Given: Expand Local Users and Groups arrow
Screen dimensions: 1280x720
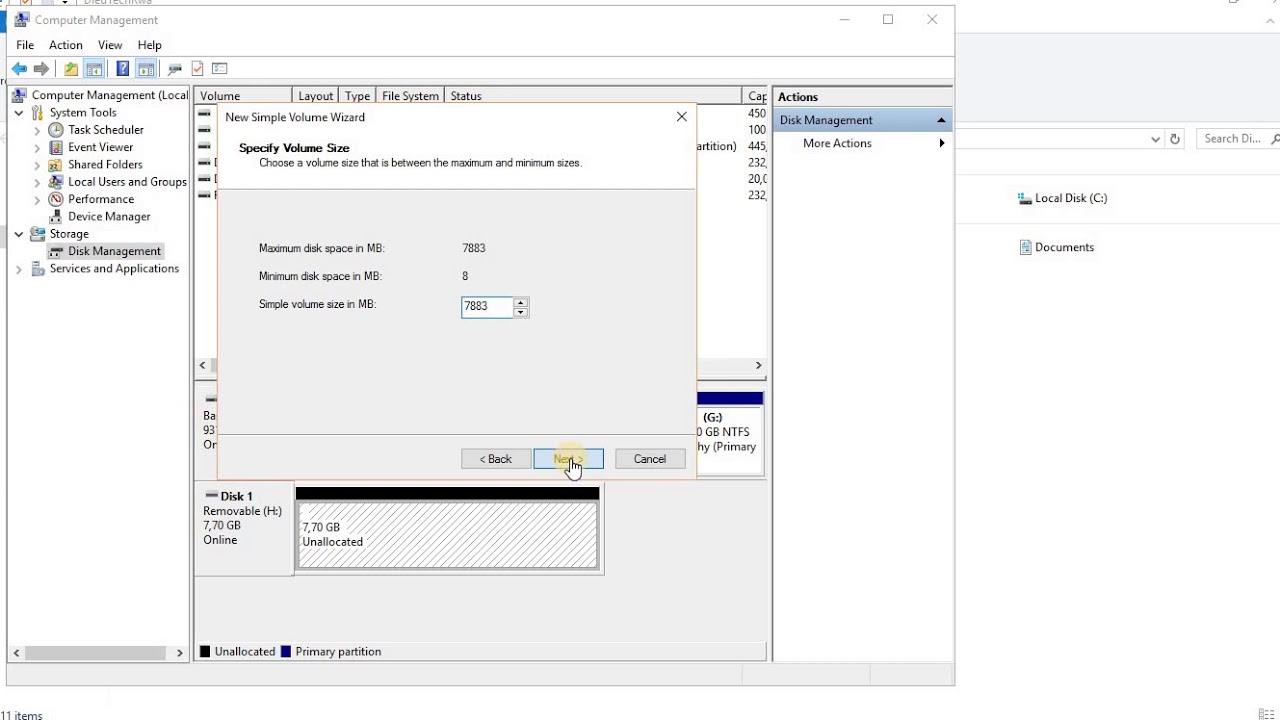Looking at the screenshot, I should coord(37,182).
